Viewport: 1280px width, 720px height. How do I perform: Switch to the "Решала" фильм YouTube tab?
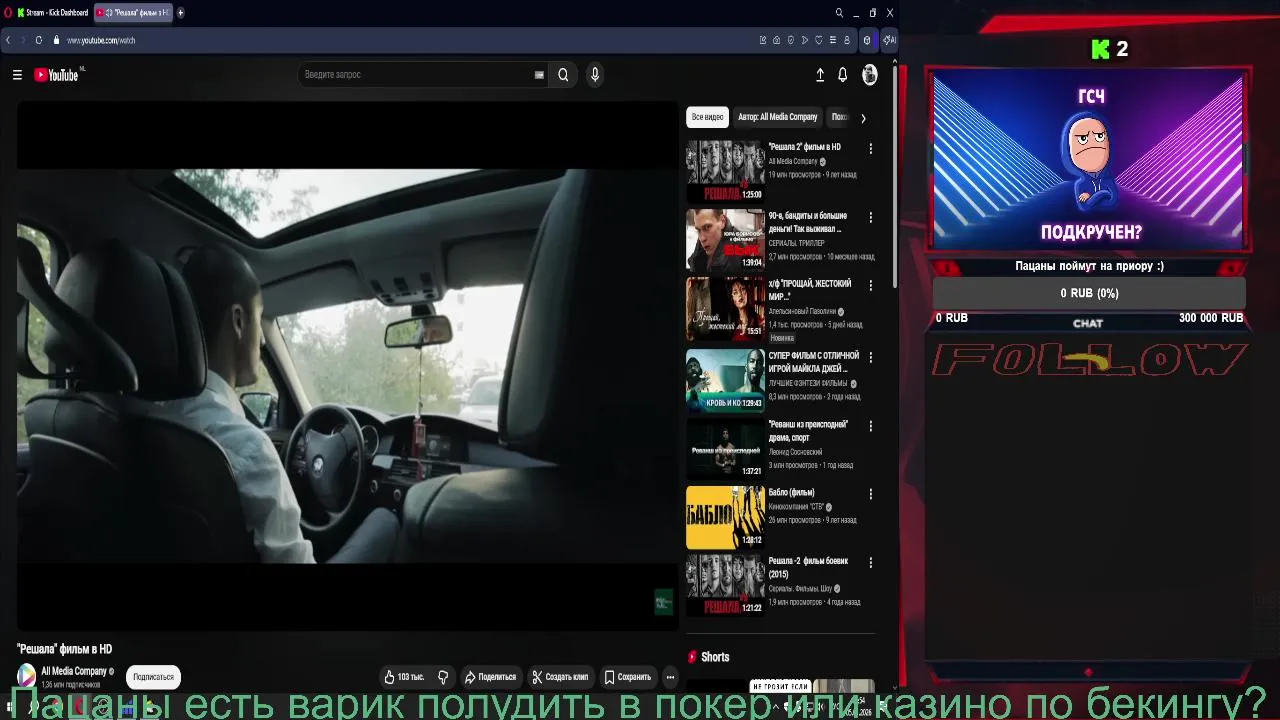pyautogui.click(x=133, y=13)
